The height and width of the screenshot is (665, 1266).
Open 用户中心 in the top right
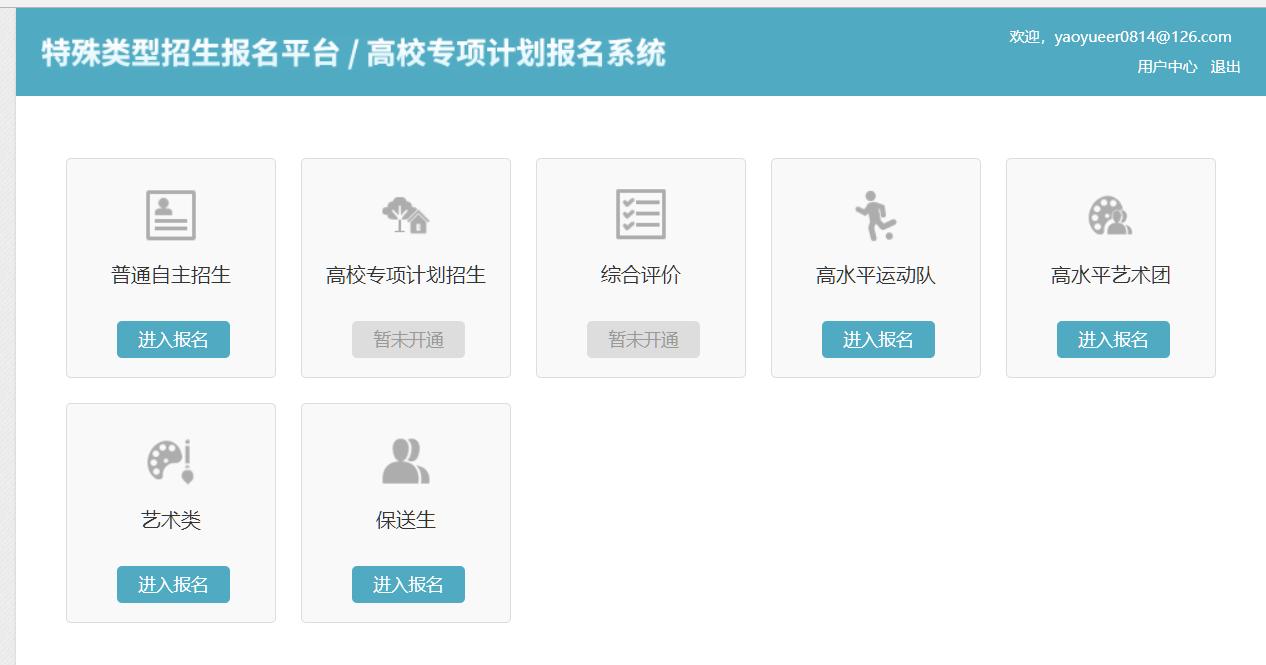point(1165,67)
